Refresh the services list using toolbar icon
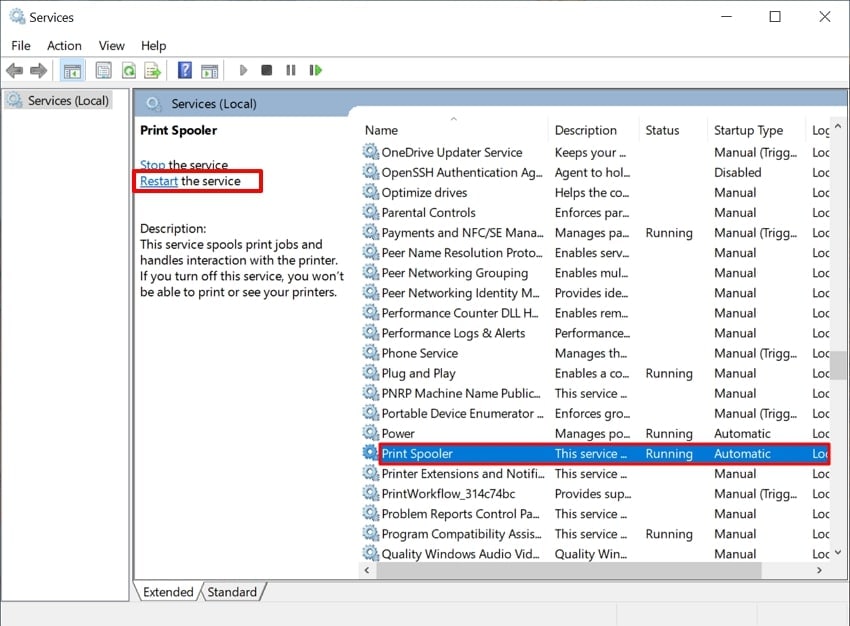This screenshot has height=626, width=850. click(x=129, y=70)
